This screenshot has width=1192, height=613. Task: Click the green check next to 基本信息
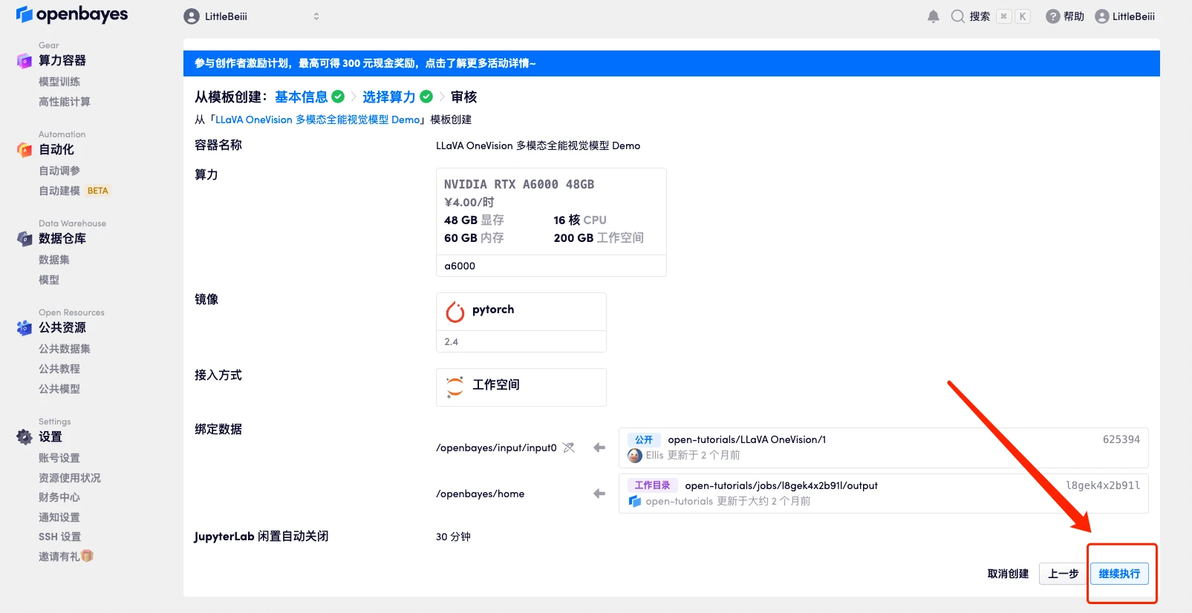[x=338, y=97]
